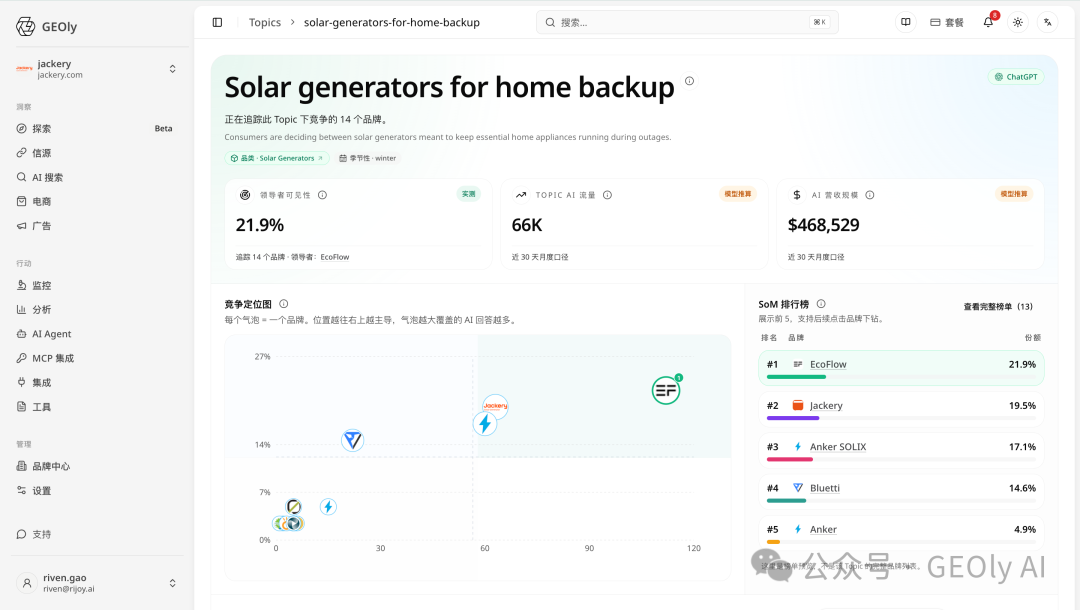This screenshot has width=1080, height=610.
Task: Select the small Anker bubble near 7%
Action: point(329,507)
